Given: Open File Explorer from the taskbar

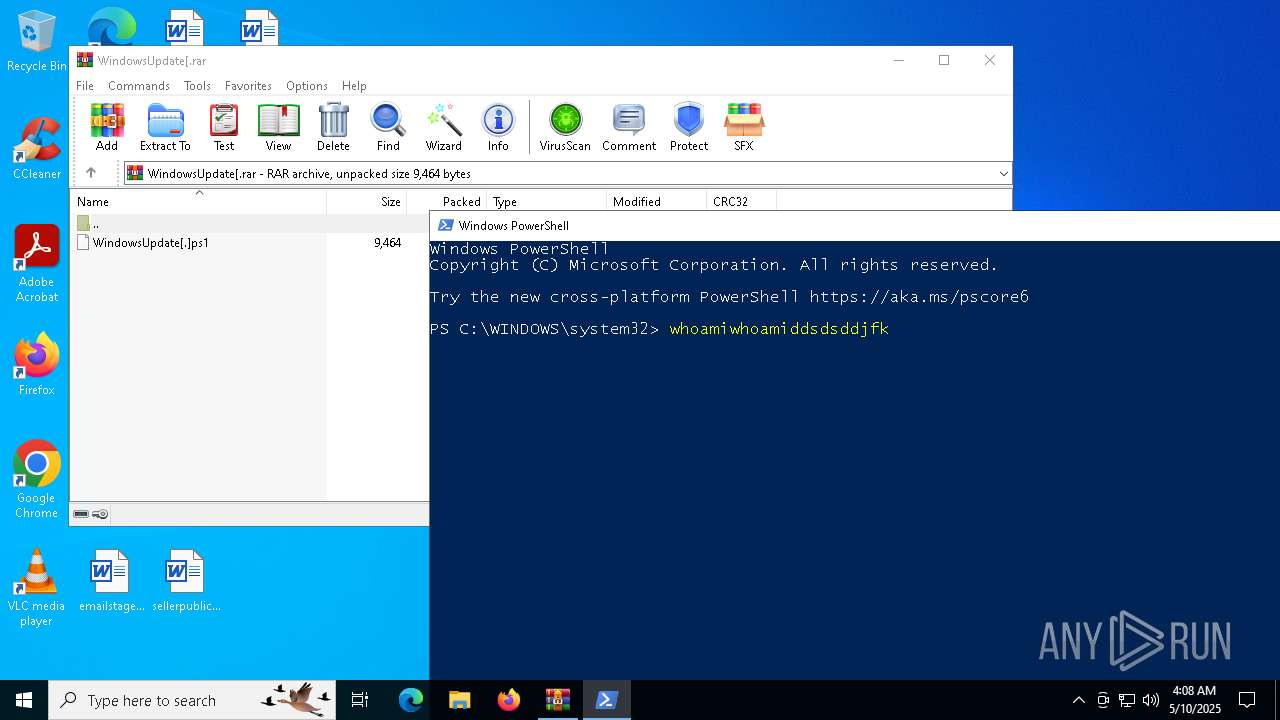Looking at the screenshot, I should [459, 700].
